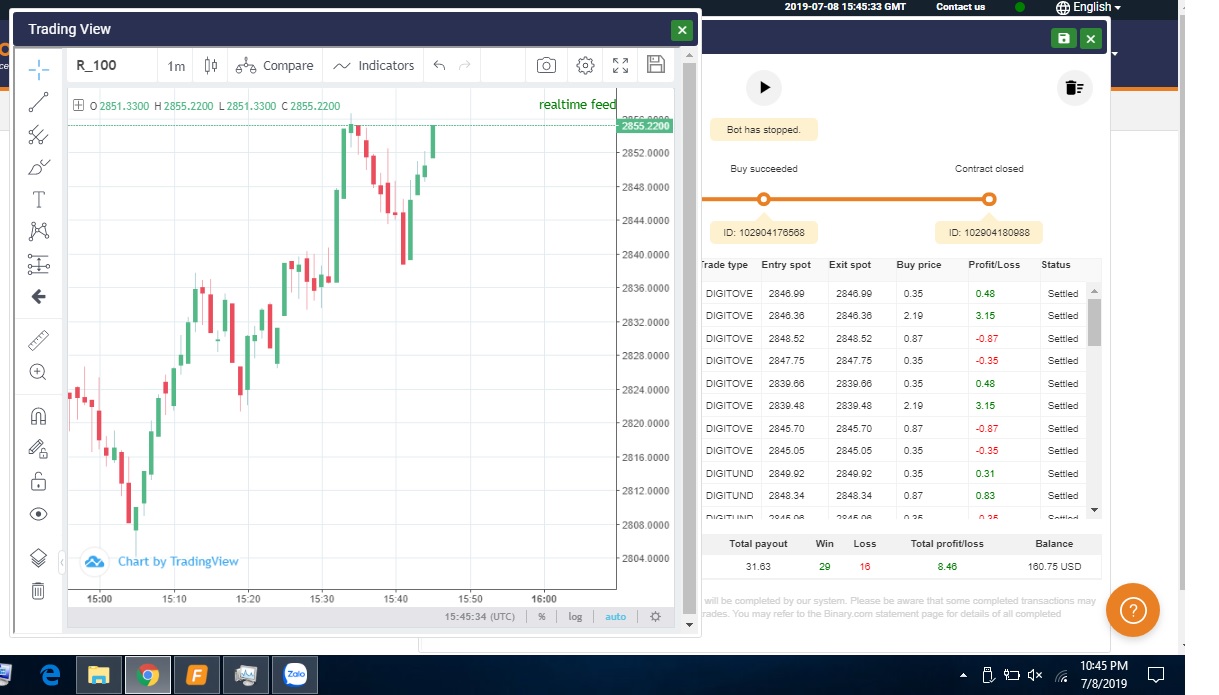This screenshot has width=1219, height=695.
Task: Open chart settings gear in toolbar
Action: (x=586, y=66)
